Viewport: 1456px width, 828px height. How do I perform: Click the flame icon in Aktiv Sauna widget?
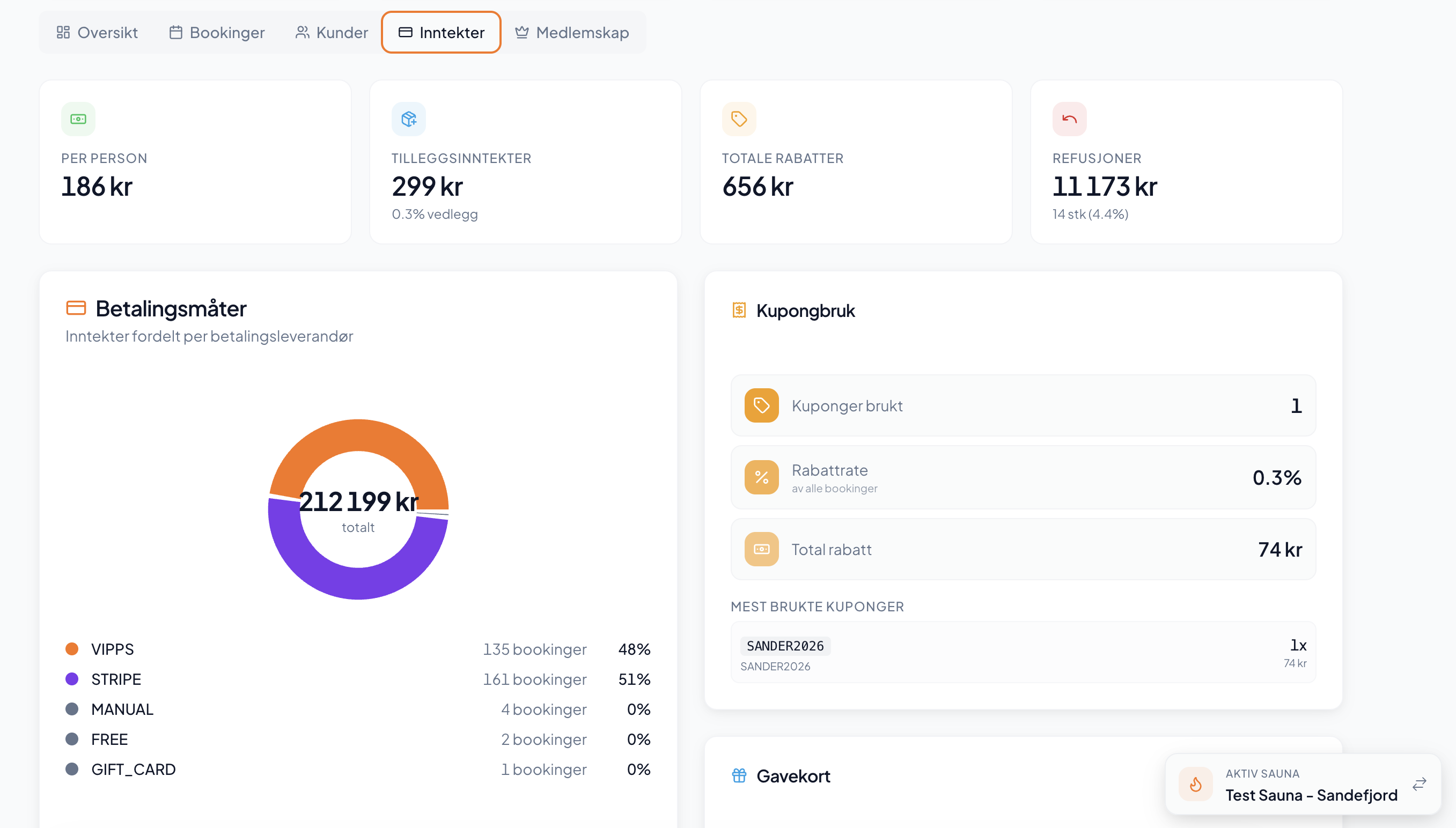point(1195,784)
